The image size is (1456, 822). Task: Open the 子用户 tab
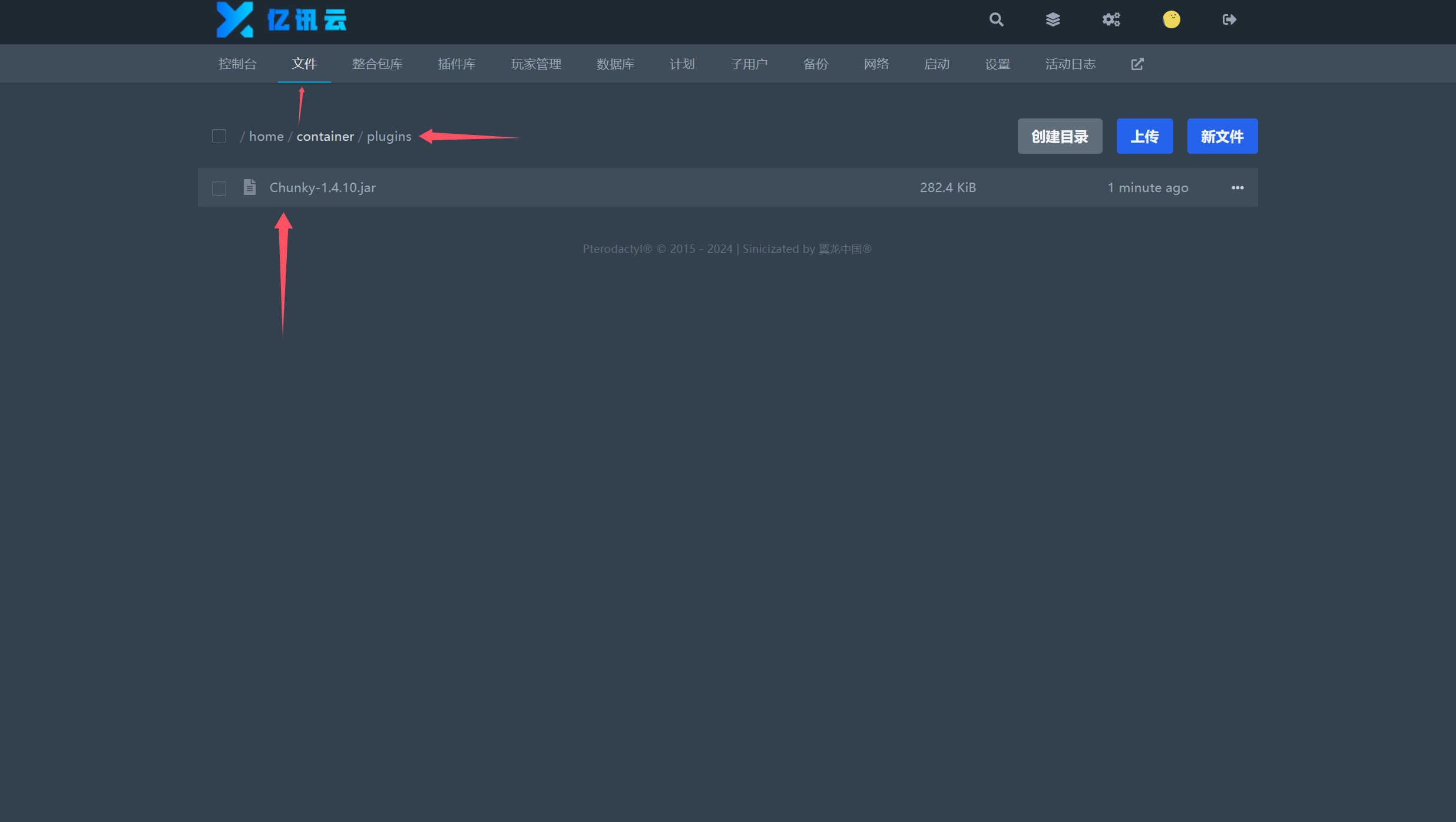749,64
